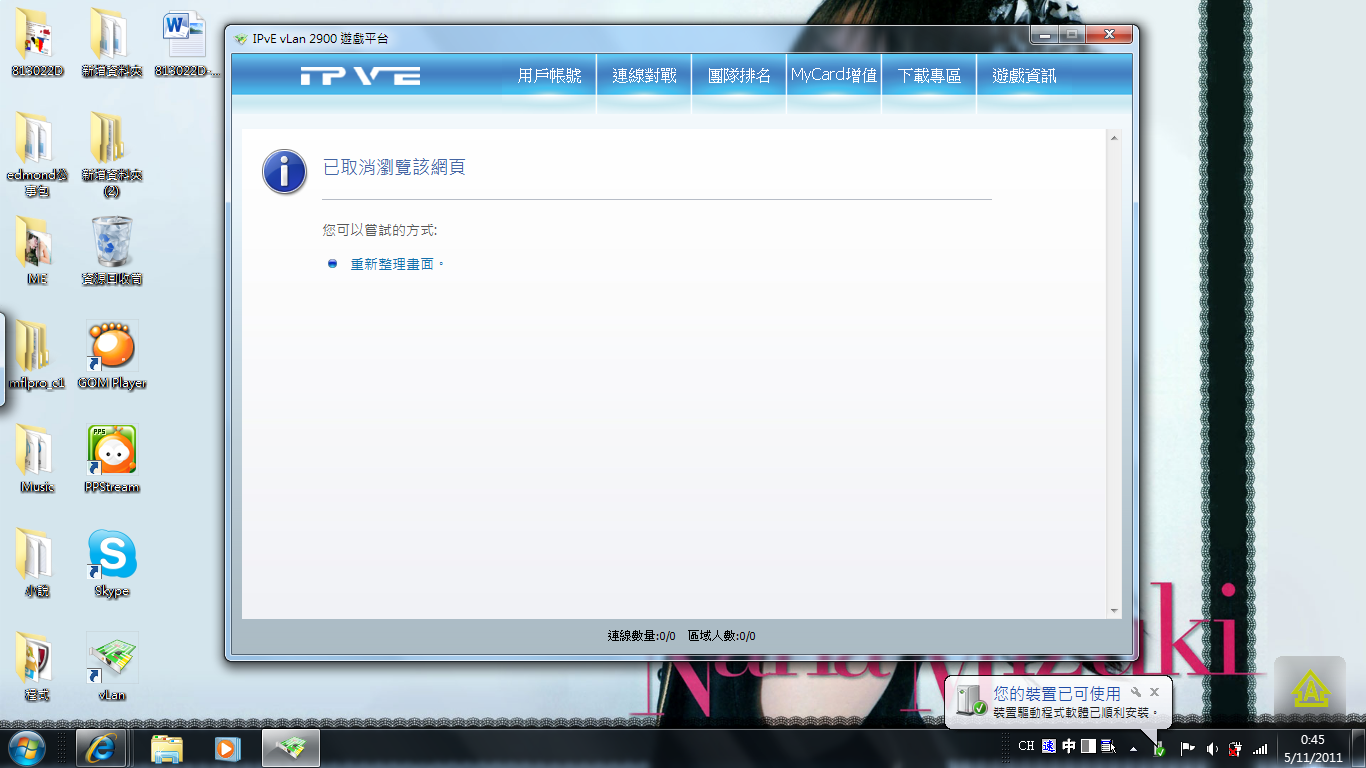Click the wrench icon in the notification balloon
Viewport: 1366px width, 768px height.
coord(1136,692)
